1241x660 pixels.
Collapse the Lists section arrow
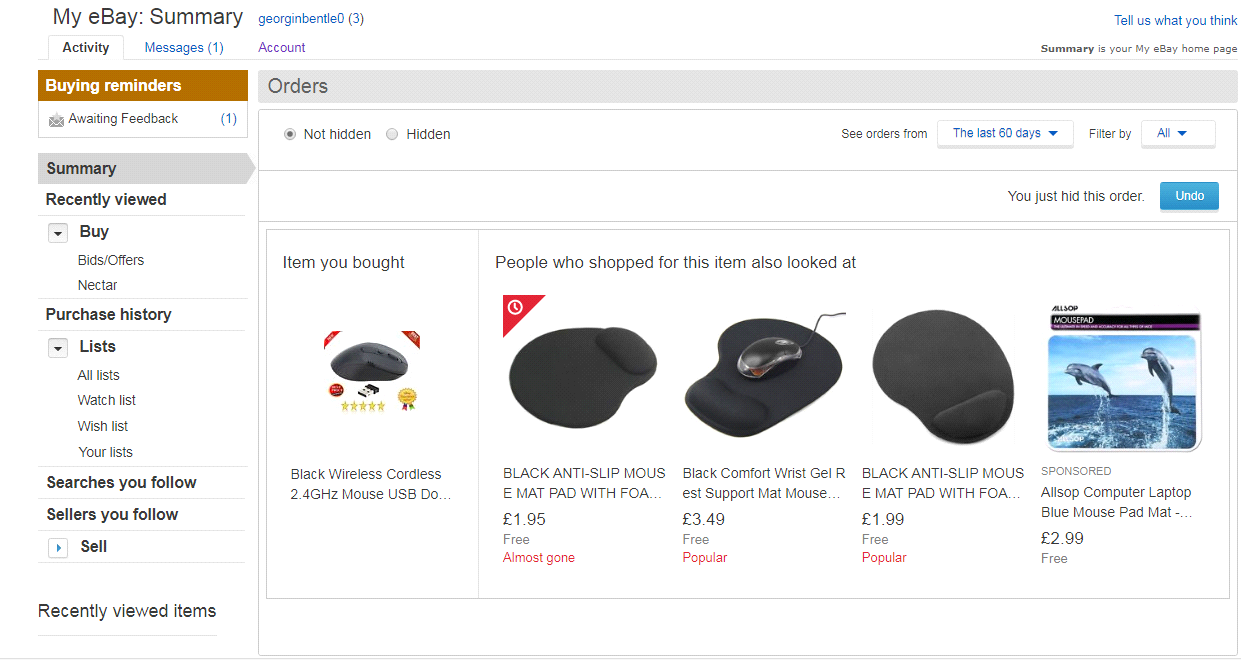(58, 348)
